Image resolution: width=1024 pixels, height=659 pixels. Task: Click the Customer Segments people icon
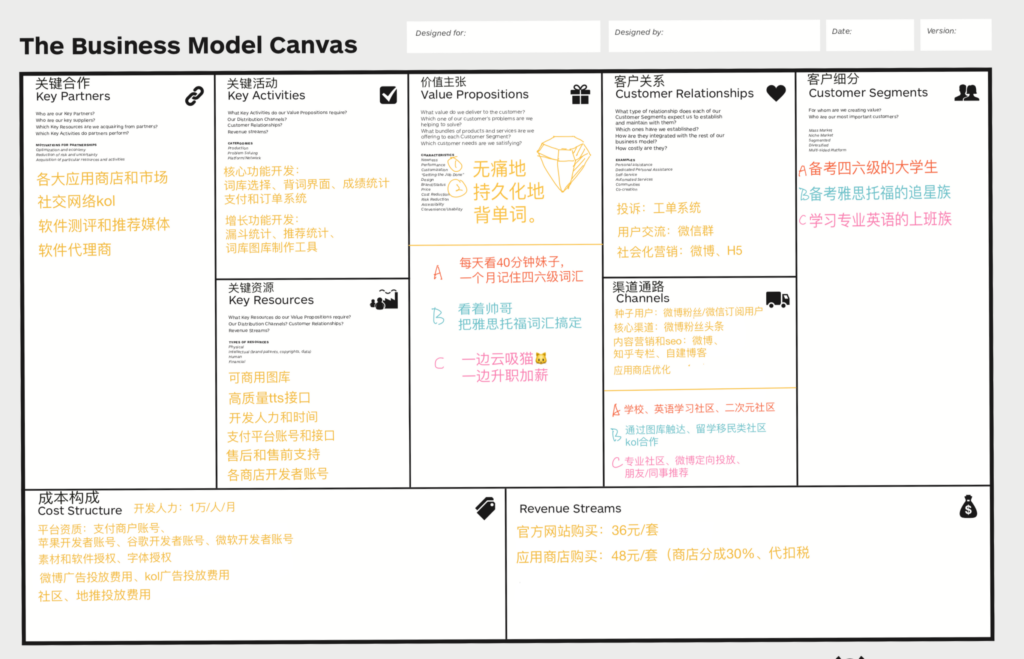point(966,92)
